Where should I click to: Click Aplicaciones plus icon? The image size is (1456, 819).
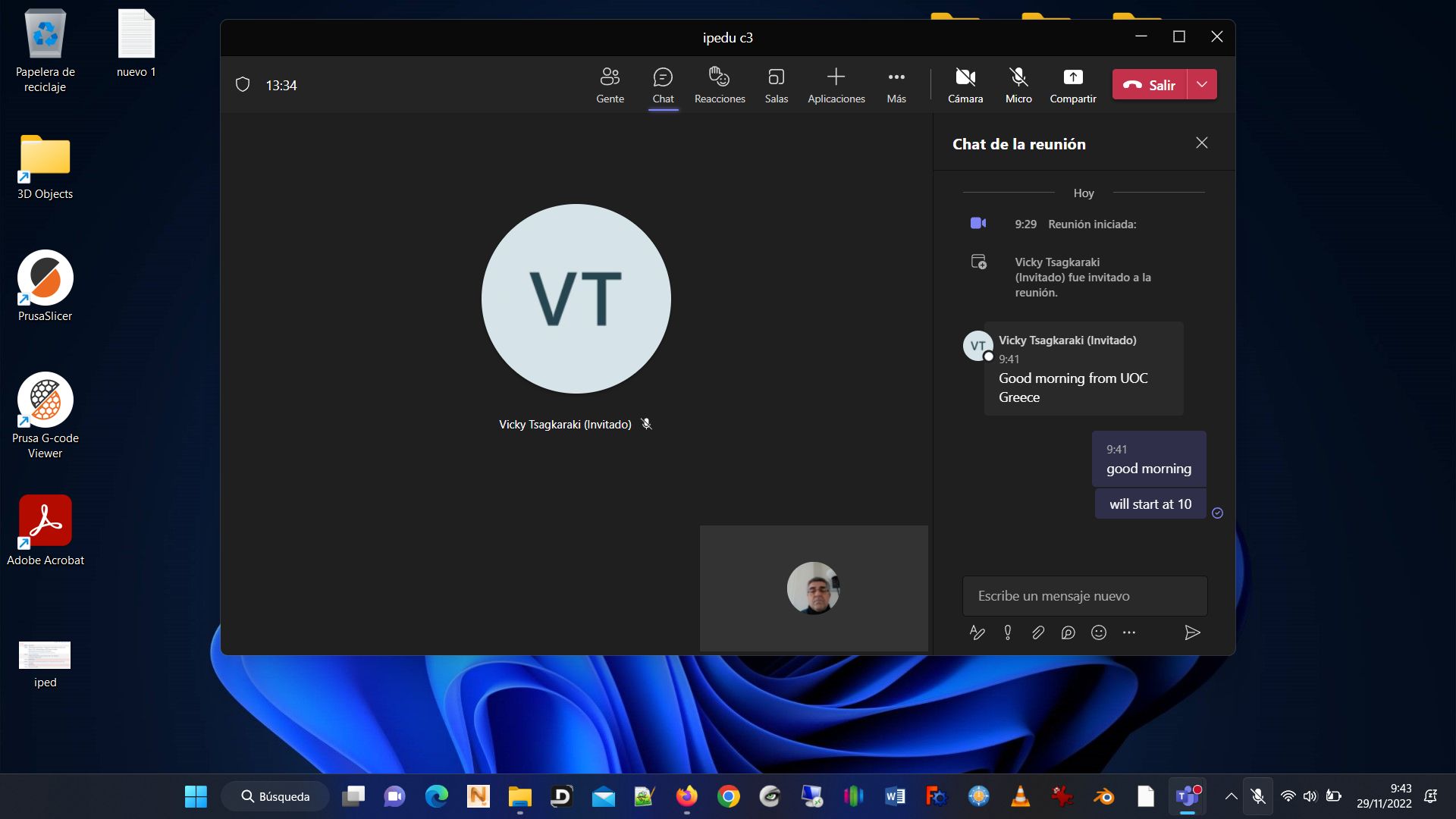pyautogui.click(x=836, y=77)
